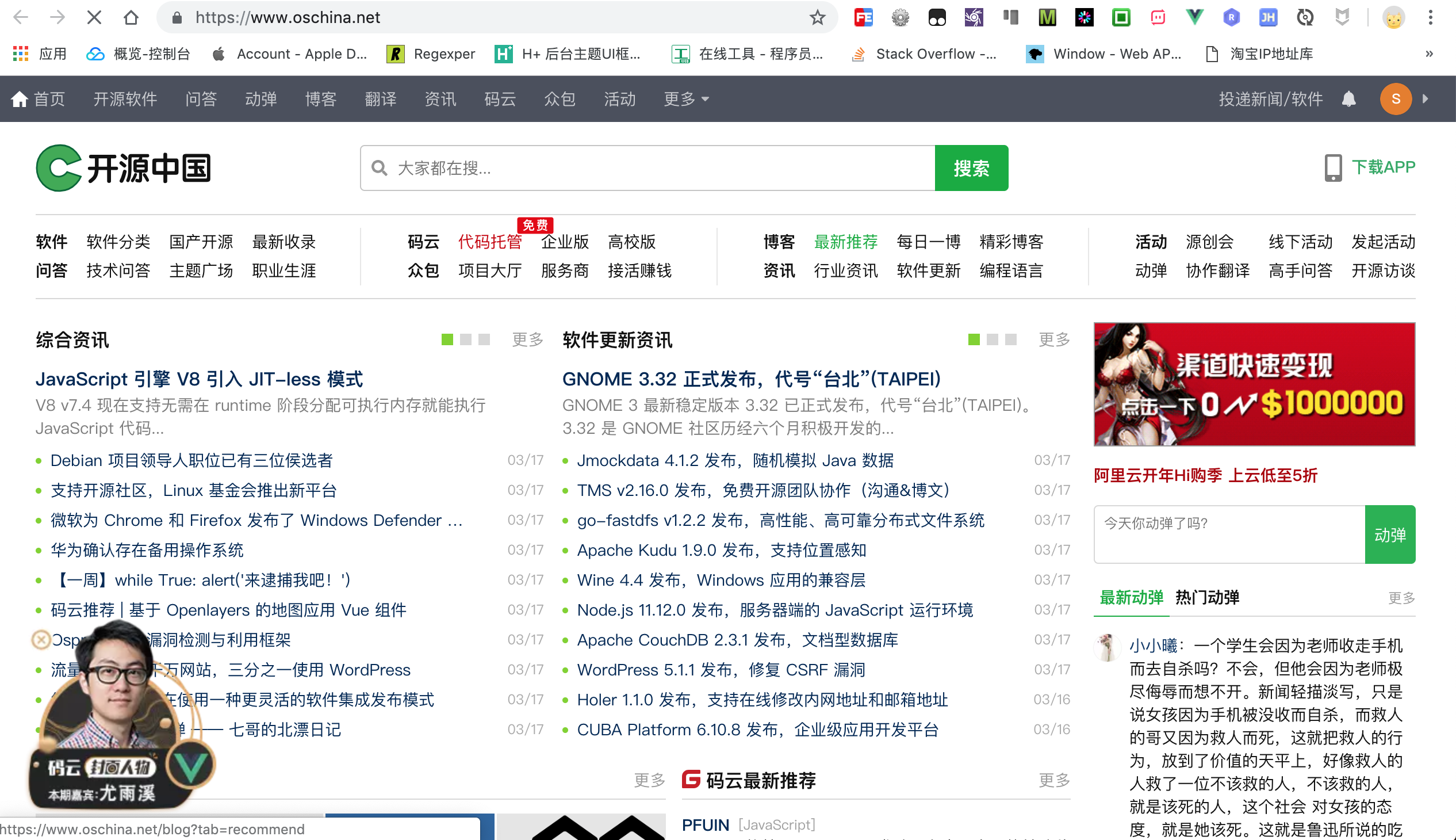Click the Vue devtools extension icon
The height and width of the screenshot is (840, 1456).
point(1194,17)
